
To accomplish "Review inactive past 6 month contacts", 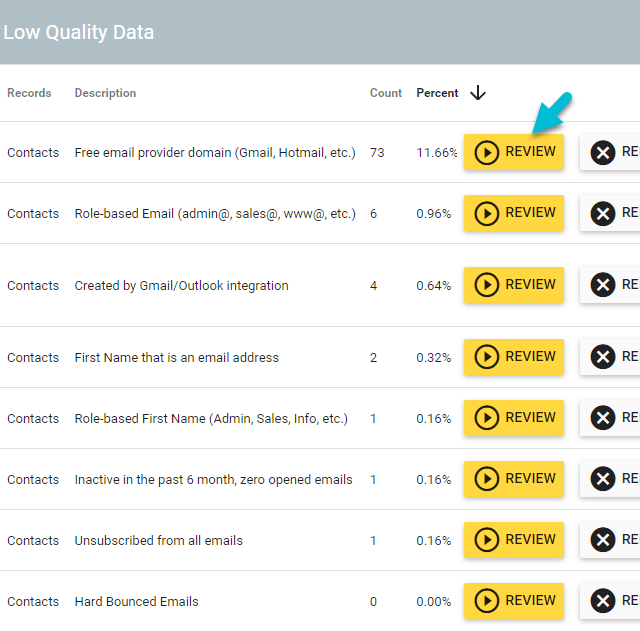I will click(x=514, y=479).
